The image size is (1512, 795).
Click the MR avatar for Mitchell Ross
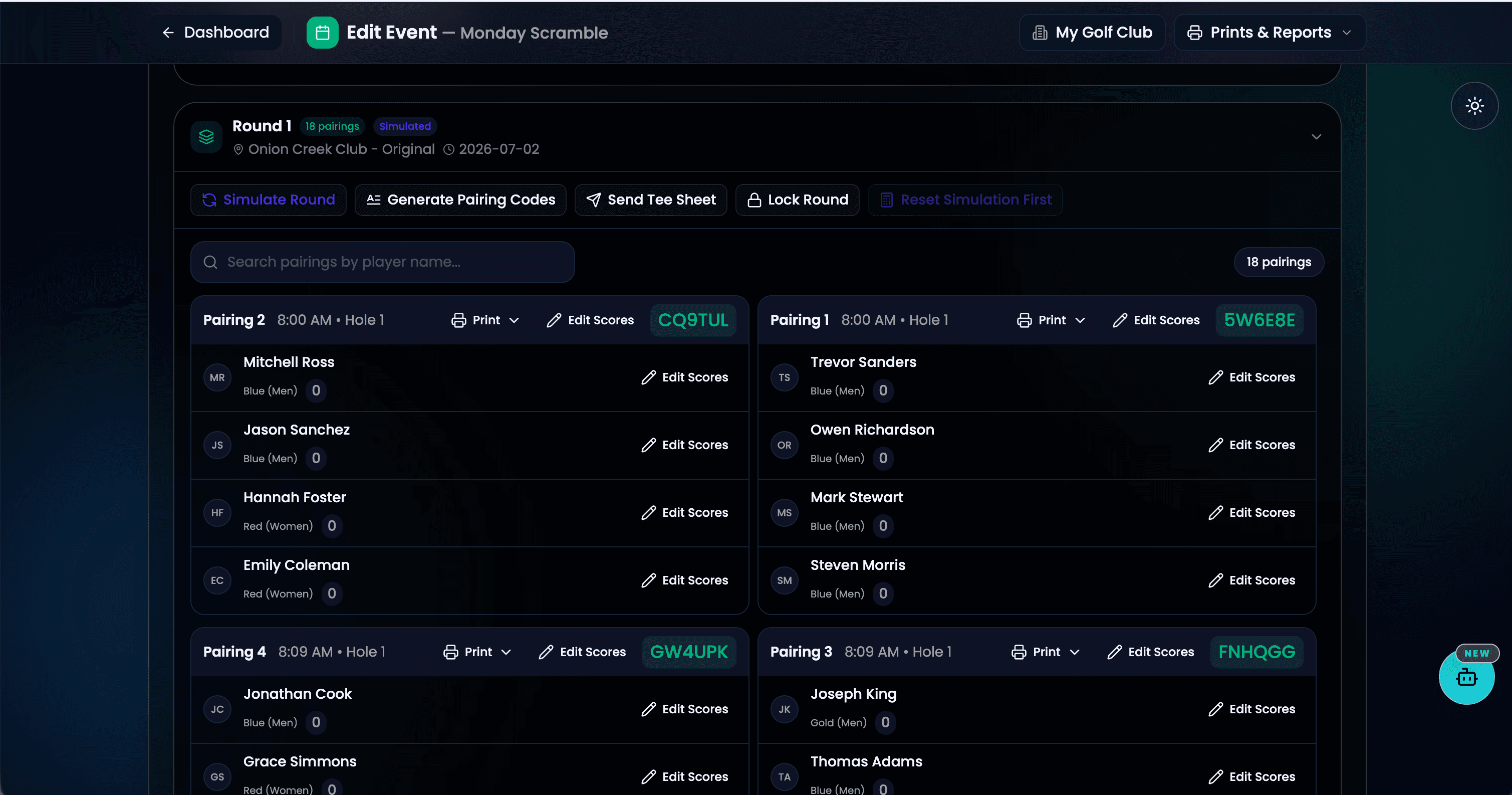pyautogui.click(x=217, y=377)
